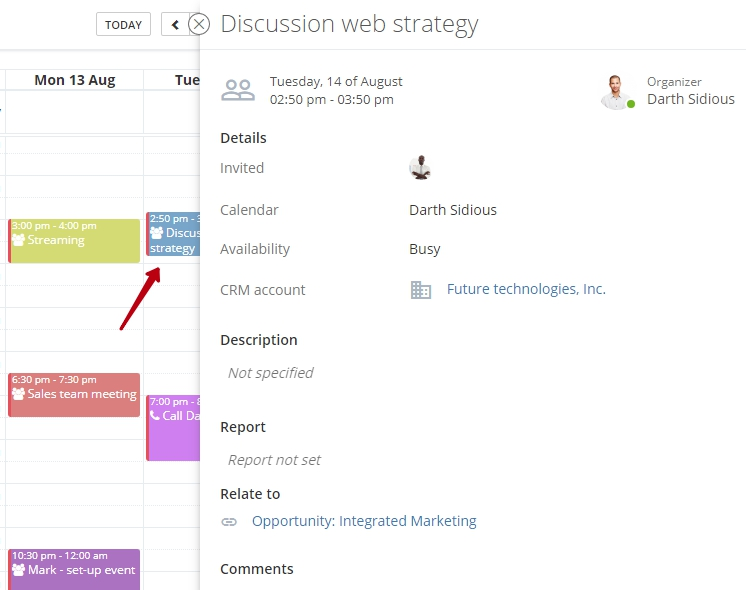Click the organizer Darth Sidious avatar
Image resolution: width=746 pixels, height=590 pixels.
[617, 91]
